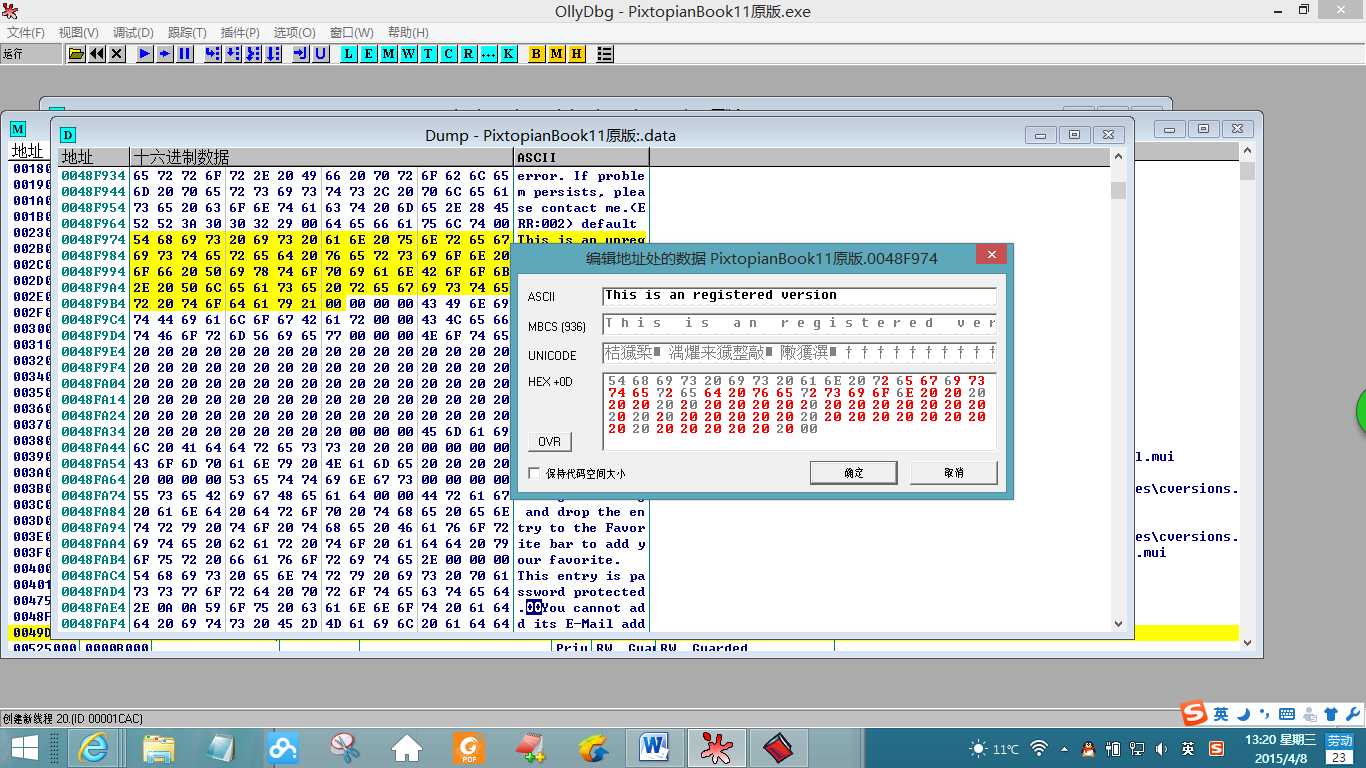The image size is (1366, 768).
Task: Open Memory breakpoints with the yellow M icon
Action: click(x=557, y=54)
